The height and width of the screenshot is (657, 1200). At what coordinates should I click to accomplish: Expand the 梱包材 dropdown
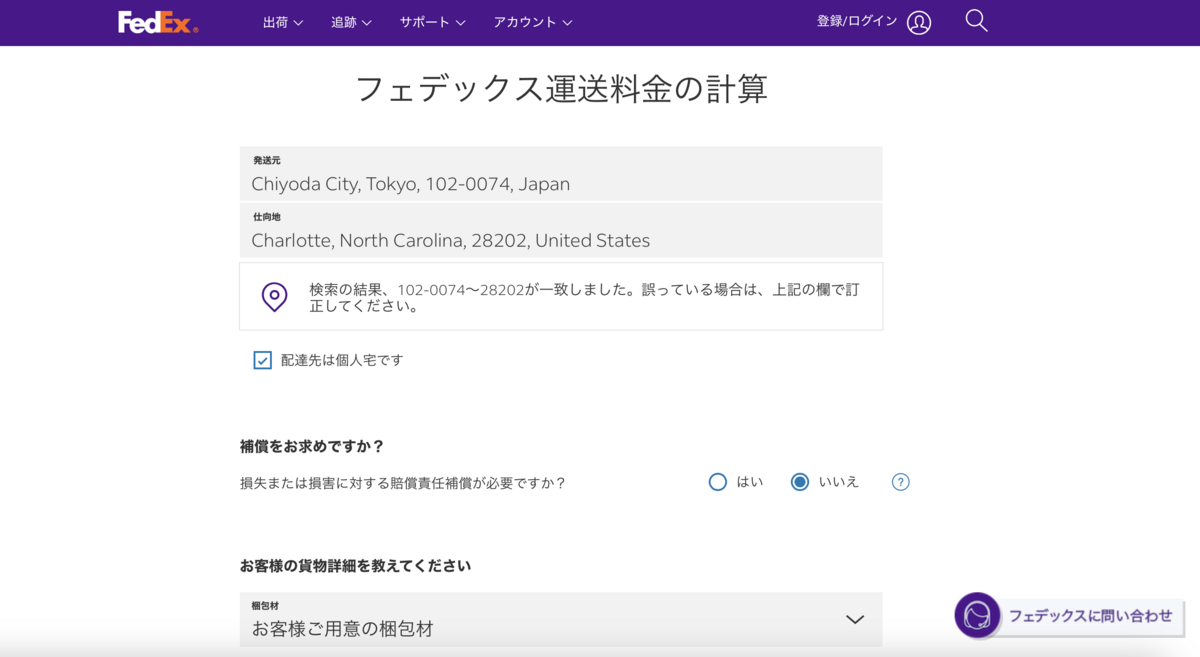(x=561, y=619)
